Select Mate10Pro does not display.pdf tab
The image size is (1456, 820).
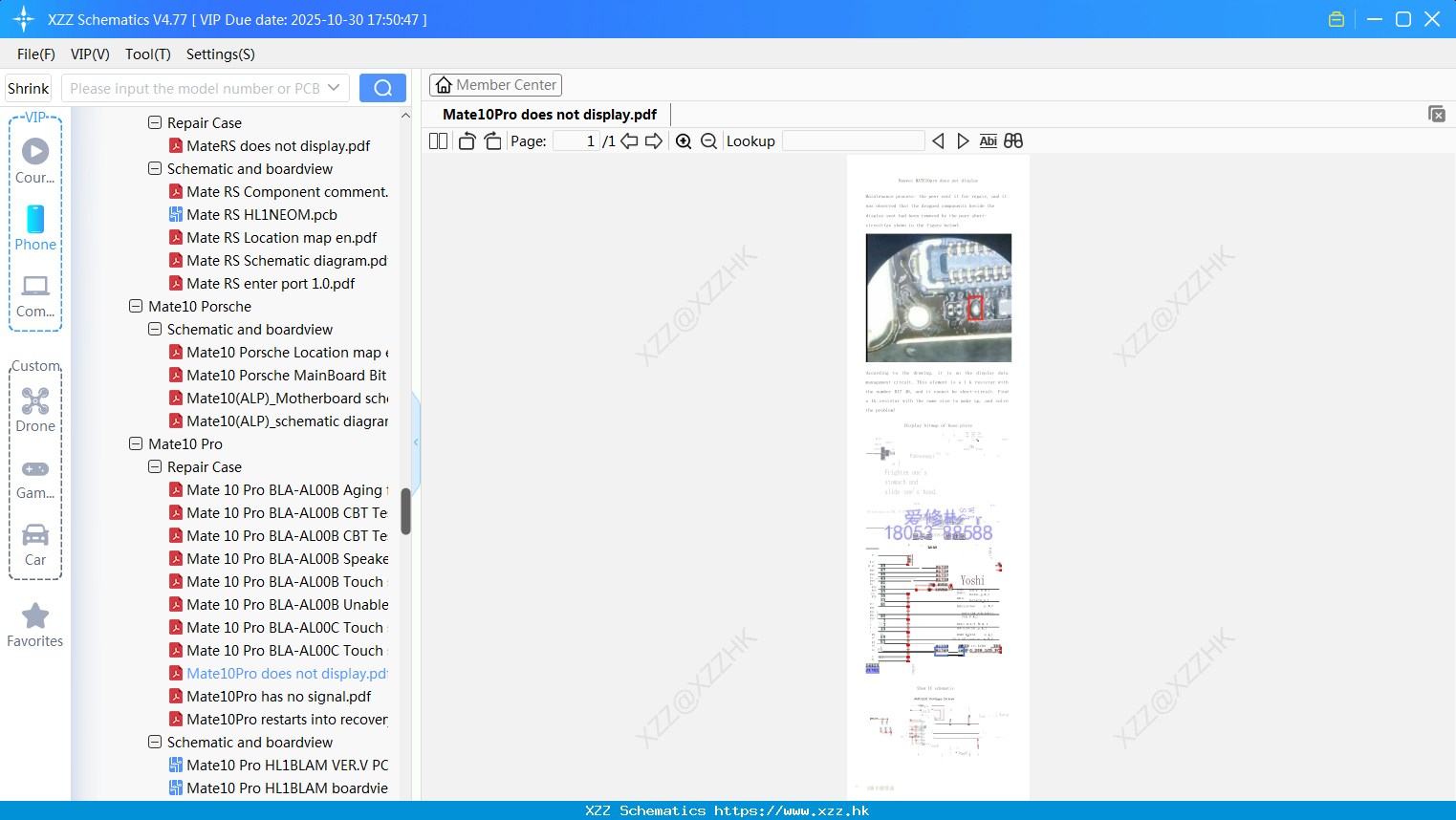click(x=550, y=115)
